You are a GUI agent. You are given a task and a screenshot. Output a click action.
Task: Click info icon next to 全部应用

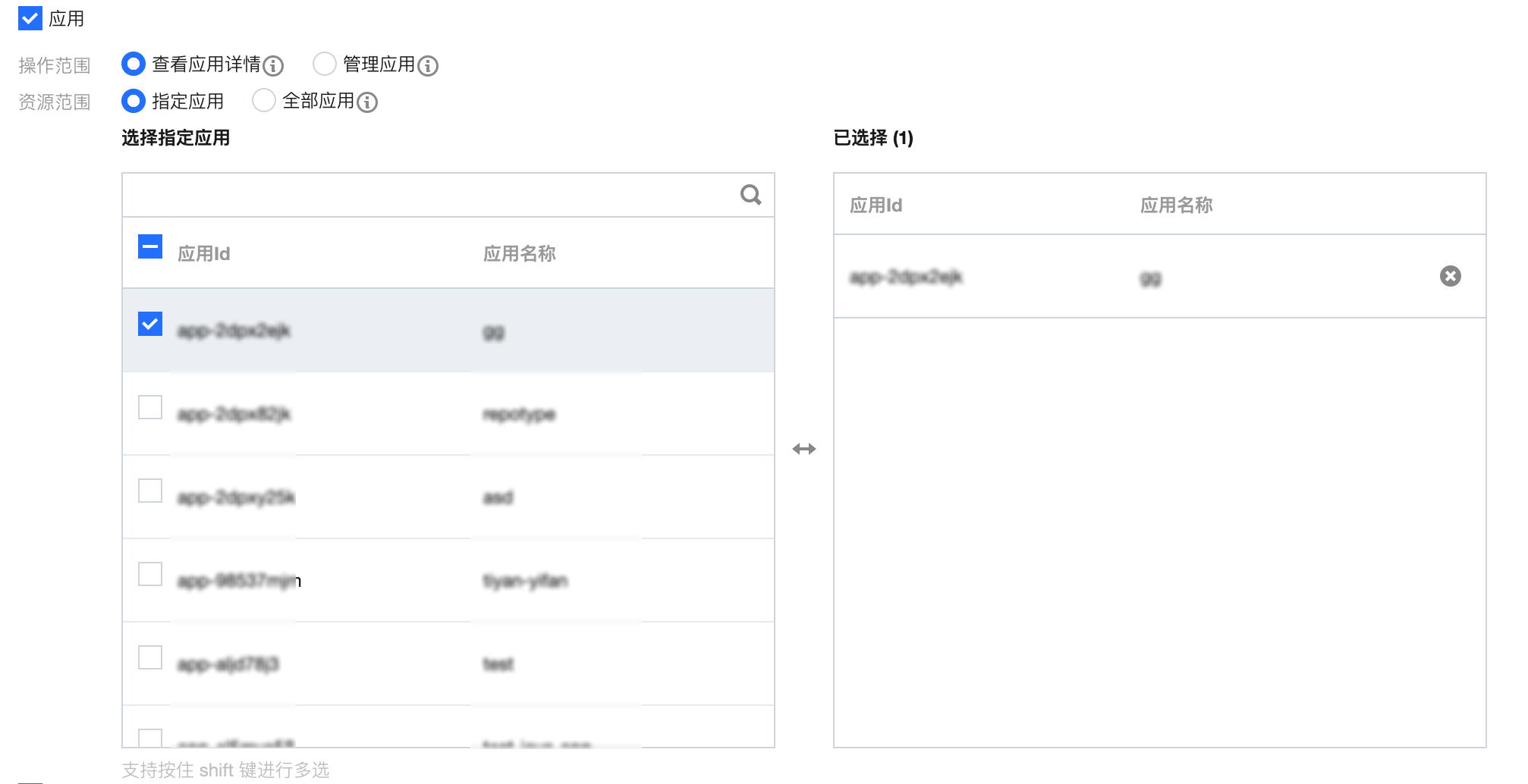(367, 102)
